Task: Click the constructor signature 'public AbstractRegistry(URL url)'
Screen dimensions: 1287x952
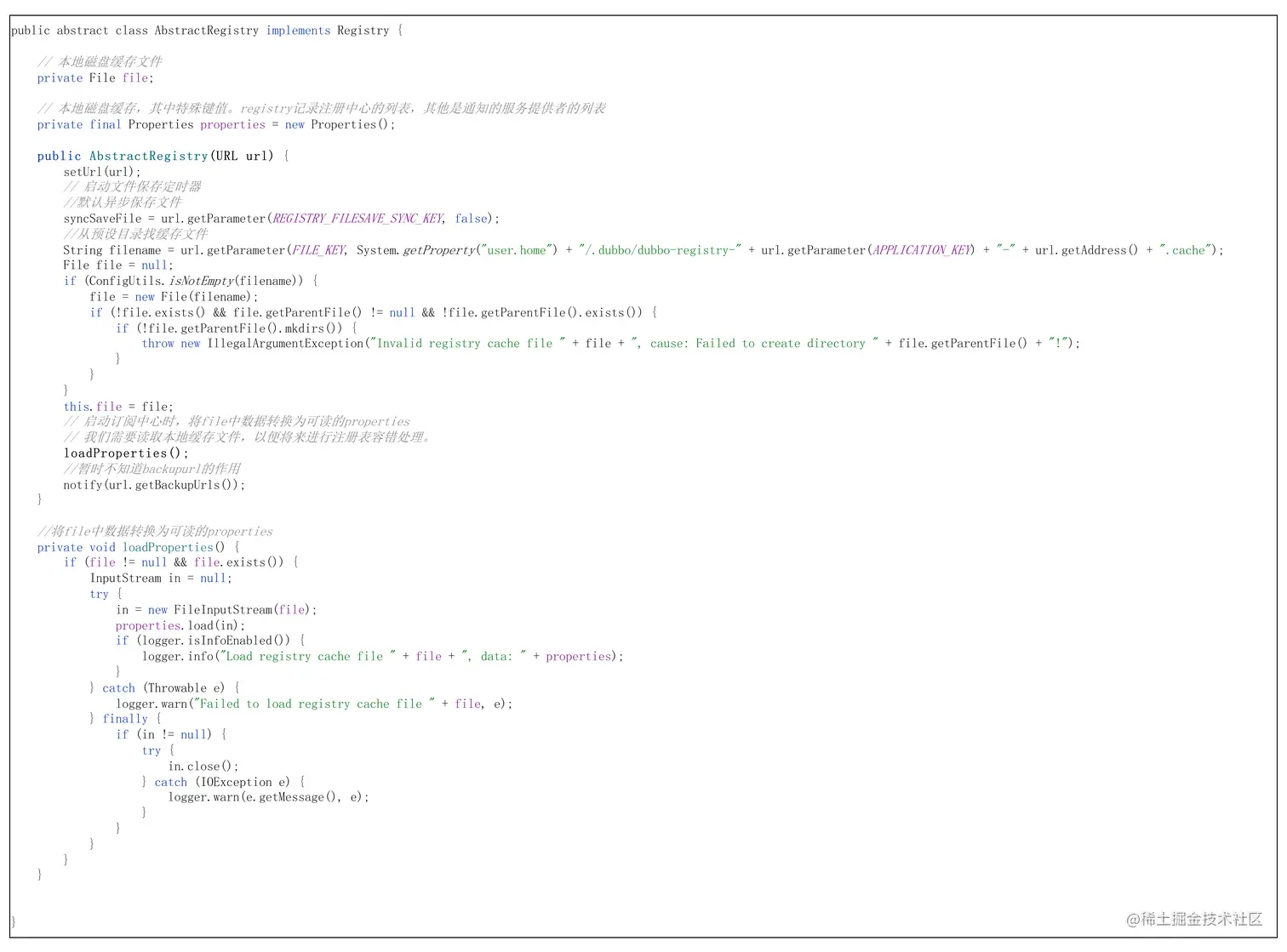Action: 156,156
